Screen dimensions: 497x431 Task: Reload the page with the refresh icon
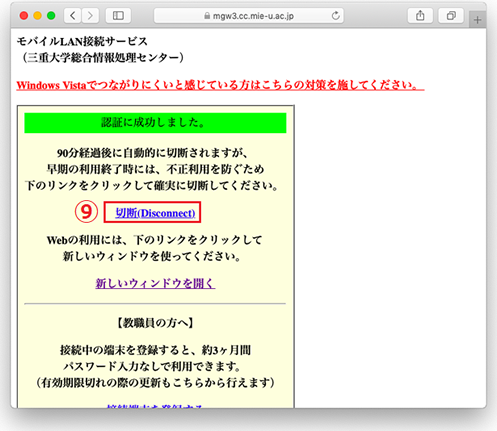pyautogui.click(x=336, y=15)
